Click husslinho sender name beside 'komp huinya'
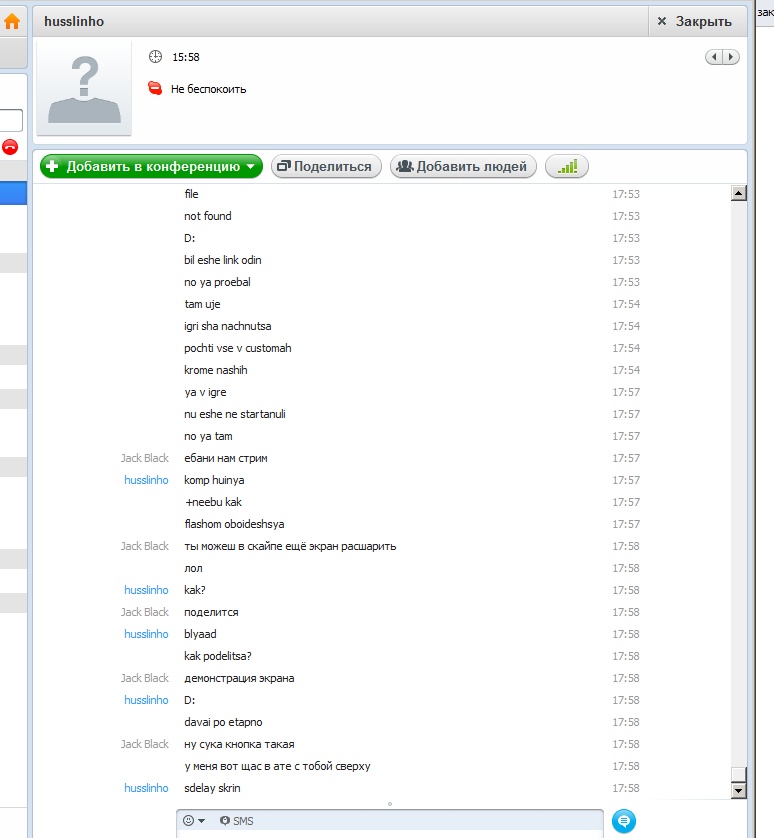Image resolution: width=774 pixels, height=838 pixels. 146,480
